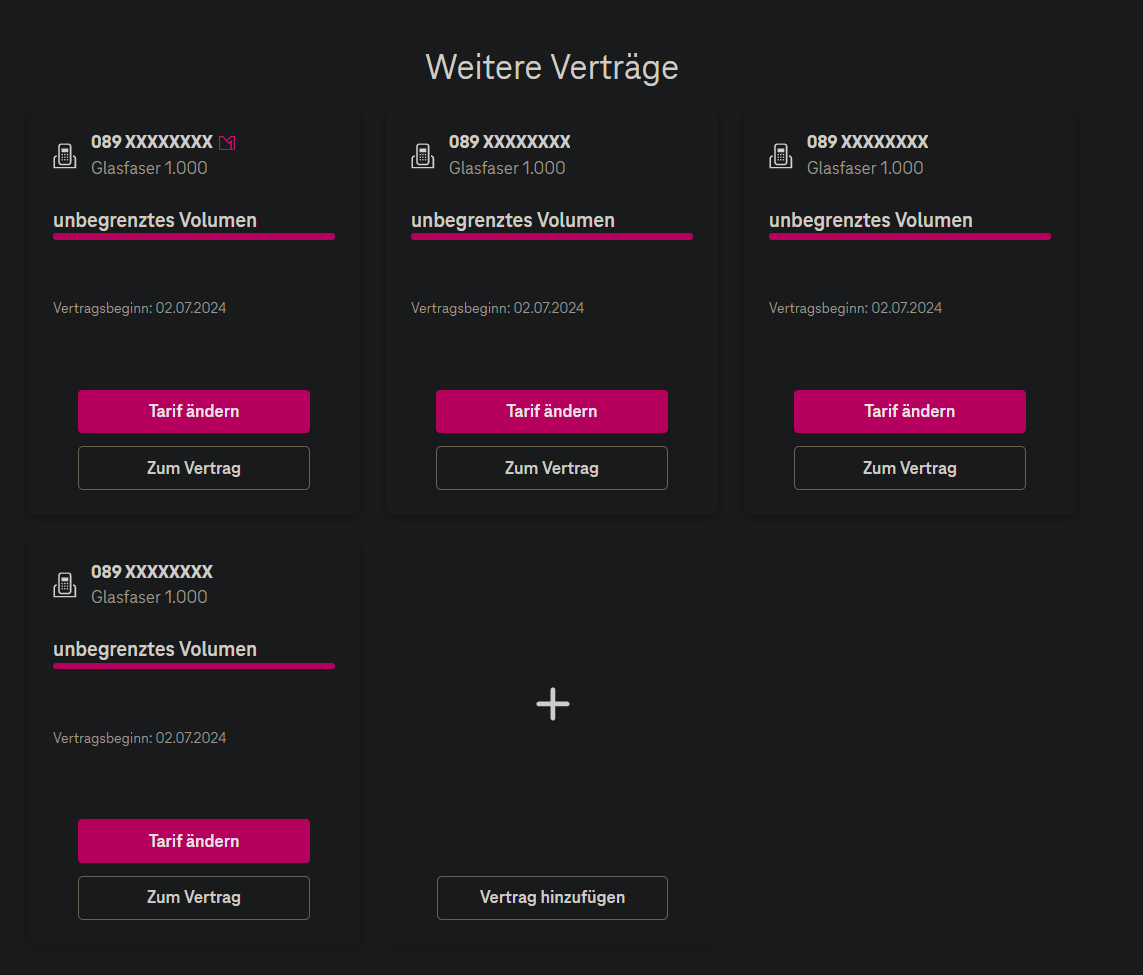Click the phone icon on the third contract card
This screenshot has height=975, width=1143.
779,155
